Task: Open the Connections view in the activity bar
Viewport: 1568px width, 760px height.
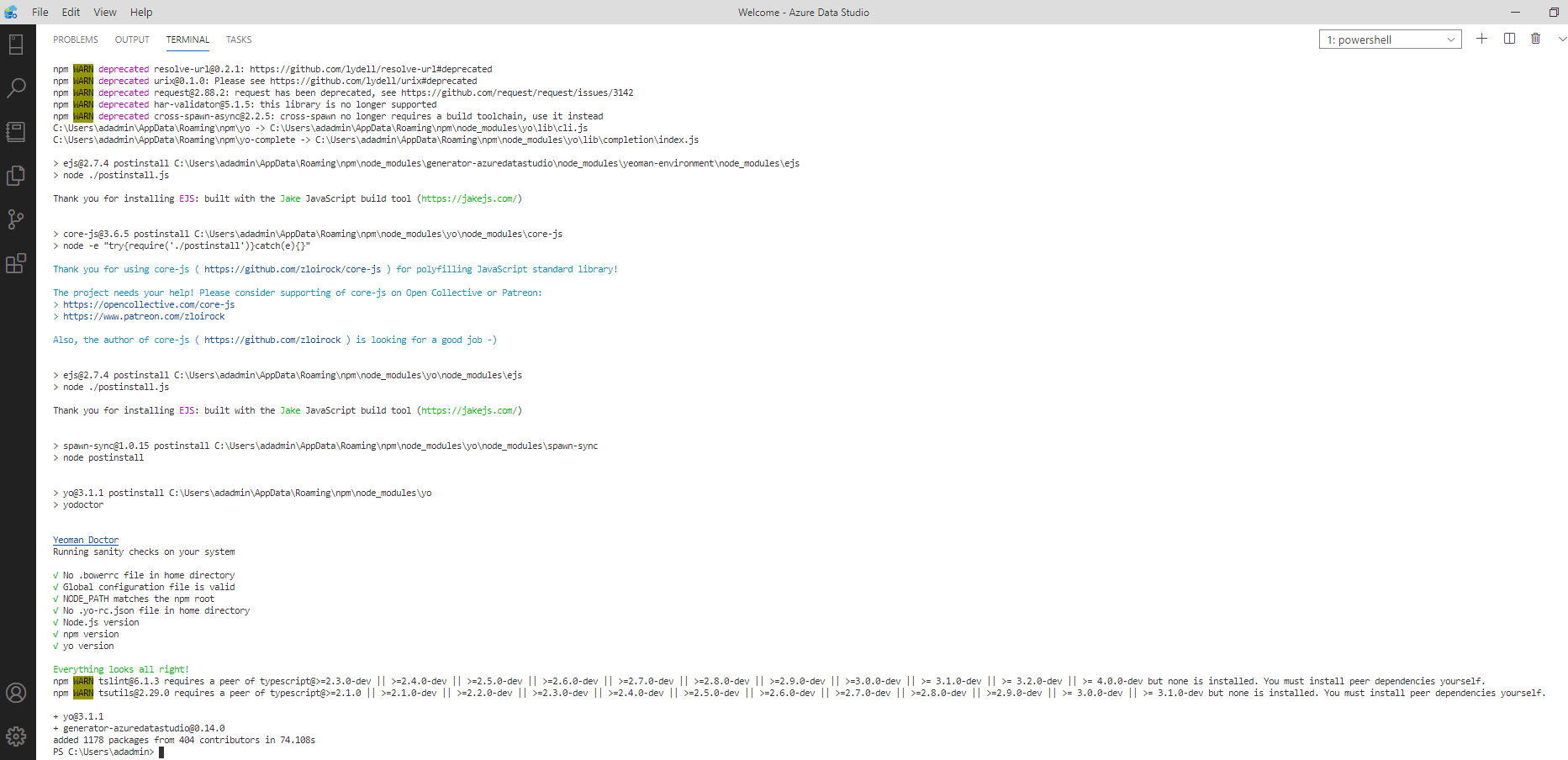Action: [16, 44]
